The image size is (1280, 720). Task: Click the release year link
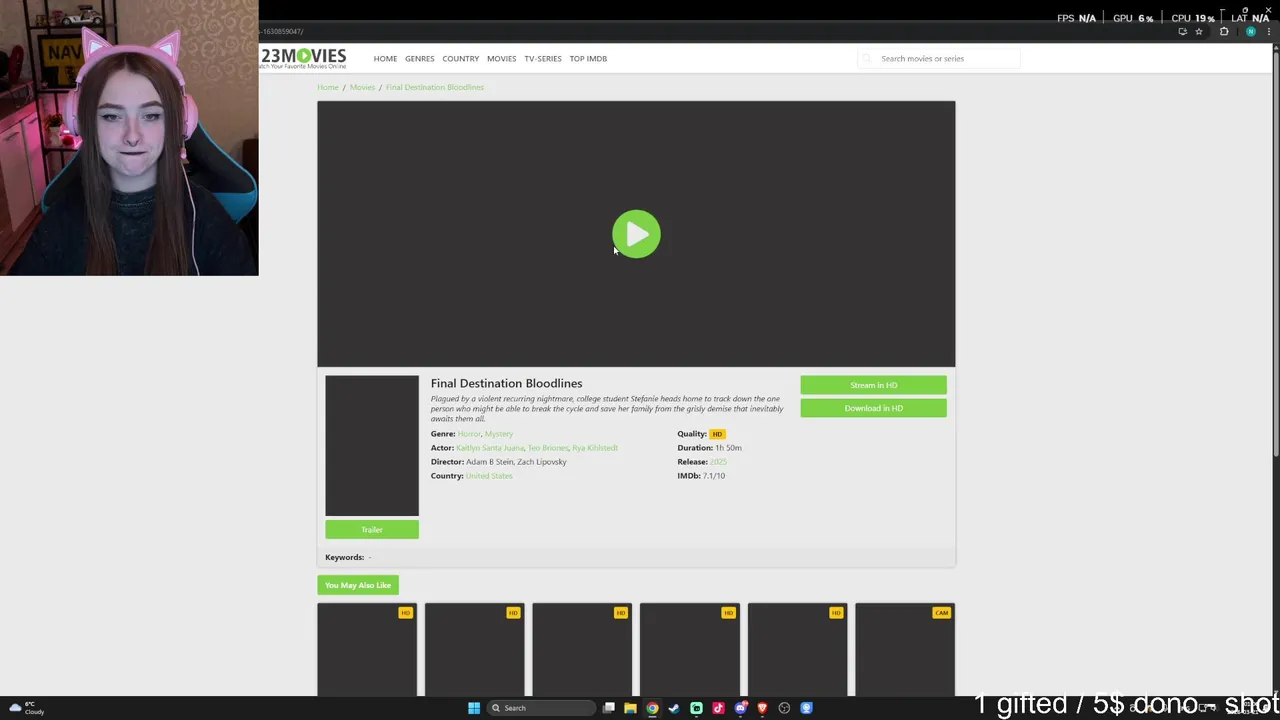click(x=718, y=462)
